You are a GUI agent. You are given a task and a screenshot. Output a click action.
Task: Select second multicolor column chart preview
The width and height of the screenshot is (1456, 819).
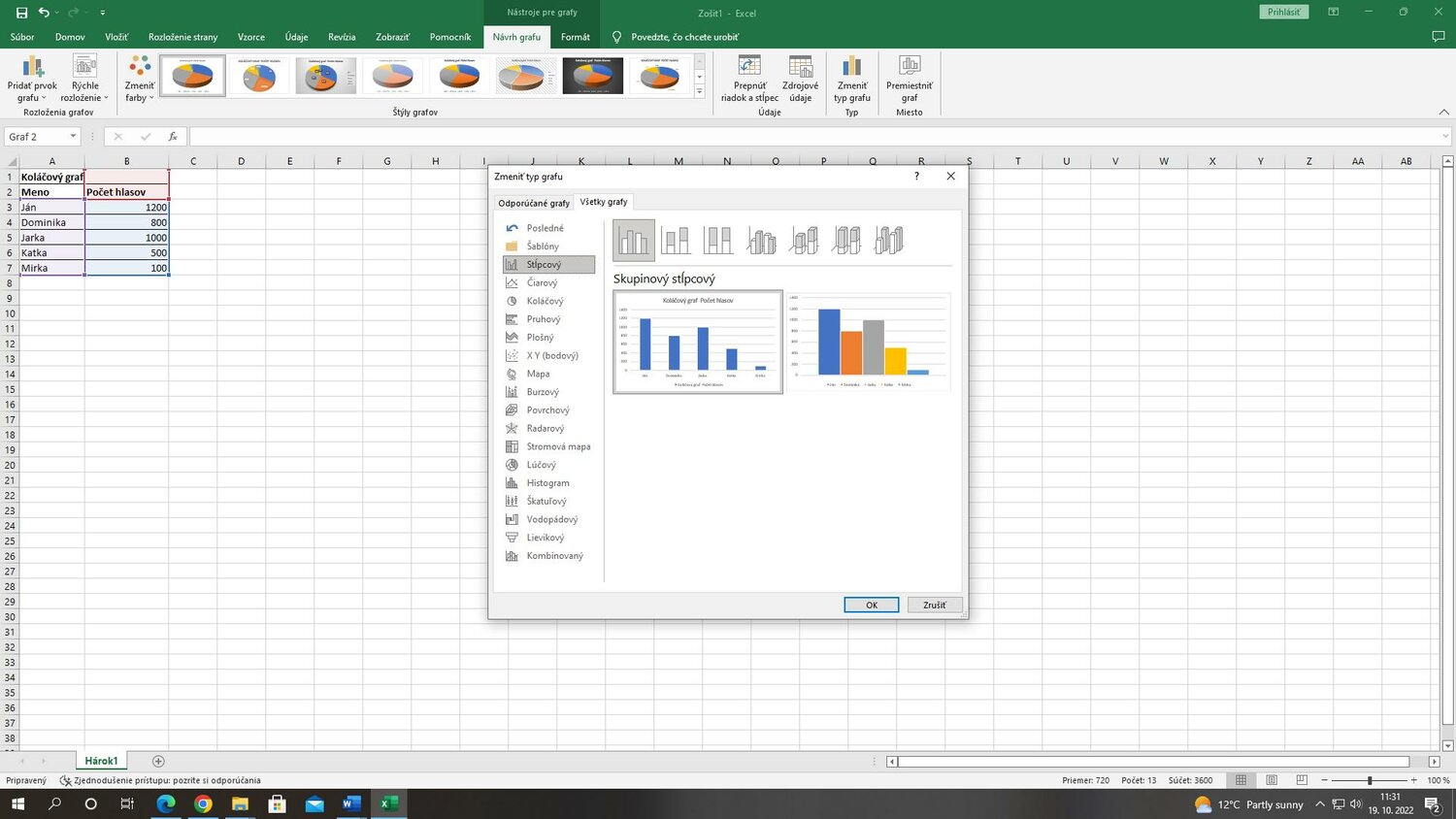coord(868,342)
